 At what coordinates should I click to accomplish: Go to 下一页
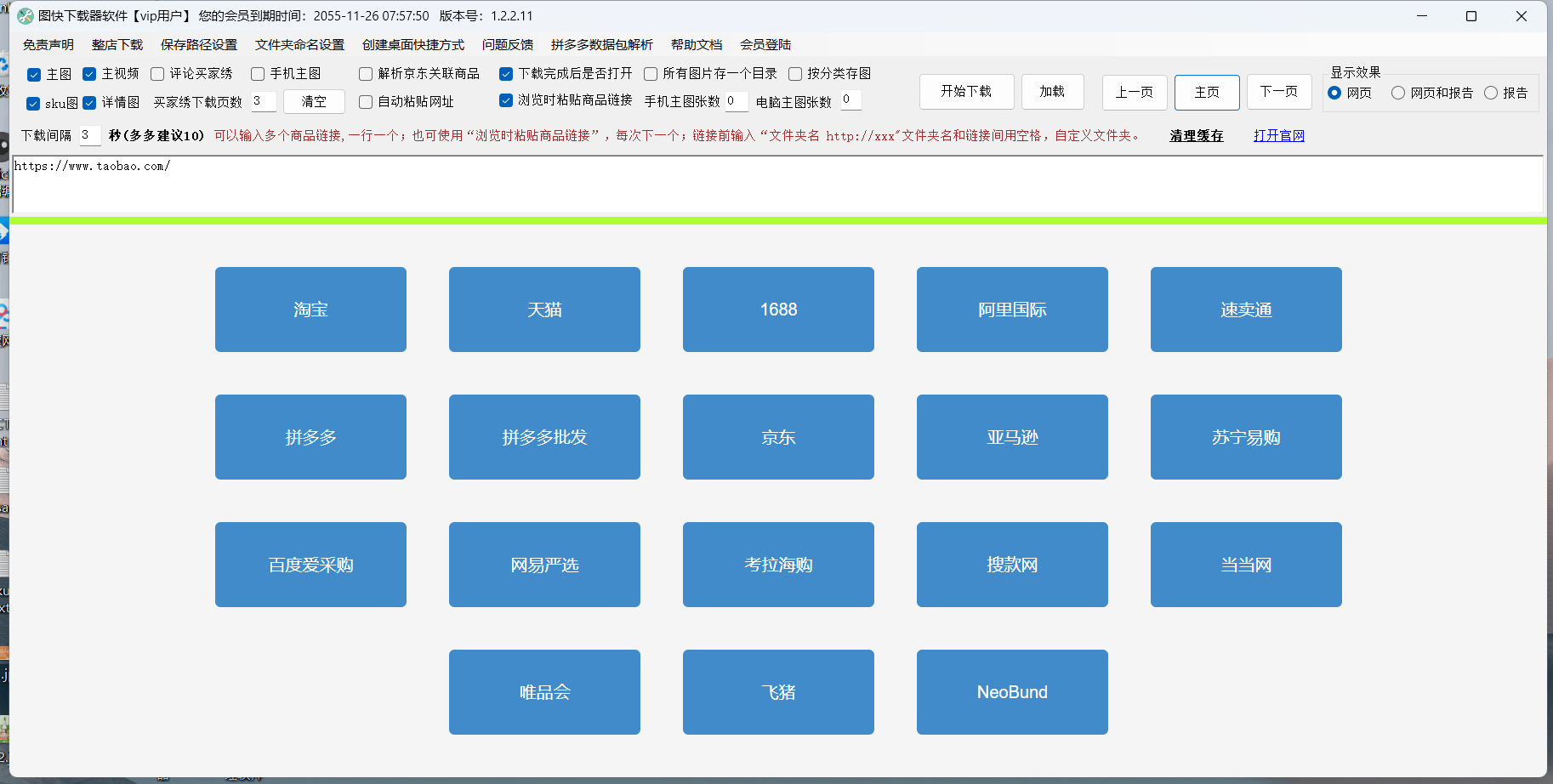pyautogui.click(x=1279, y=92)
